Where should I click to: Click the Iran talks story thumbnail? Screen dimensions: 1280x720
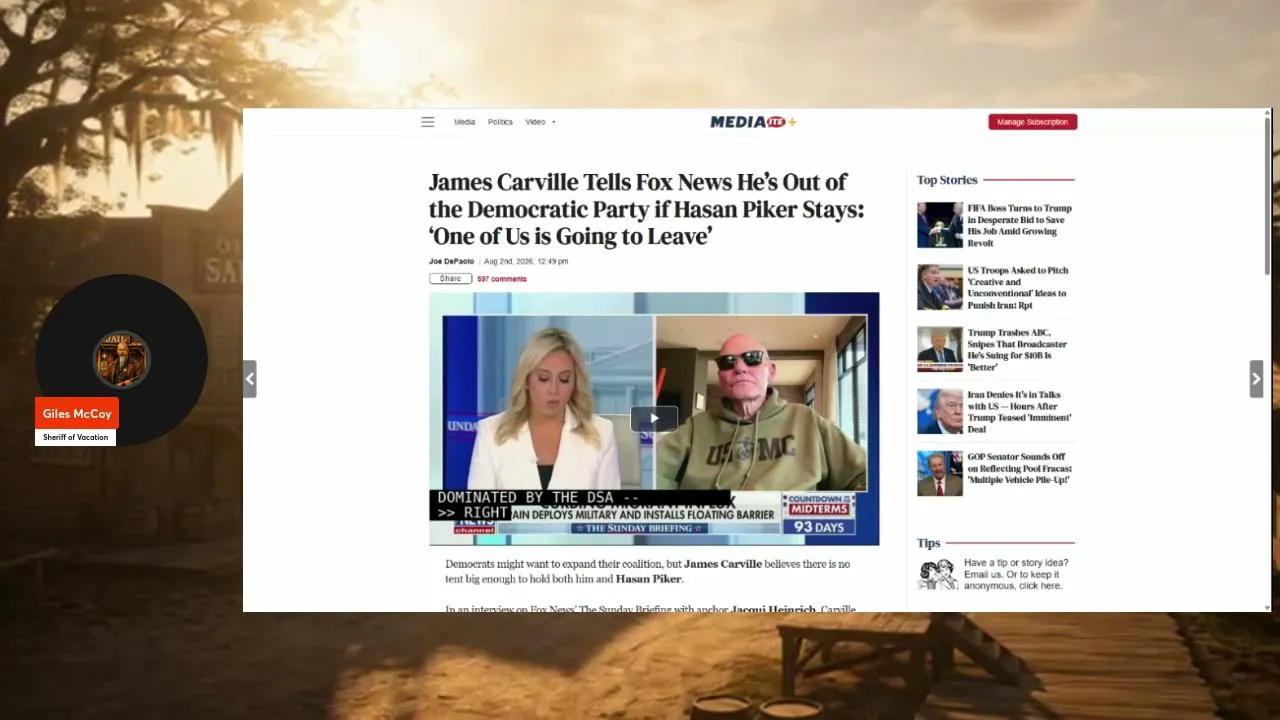(940, 412)
